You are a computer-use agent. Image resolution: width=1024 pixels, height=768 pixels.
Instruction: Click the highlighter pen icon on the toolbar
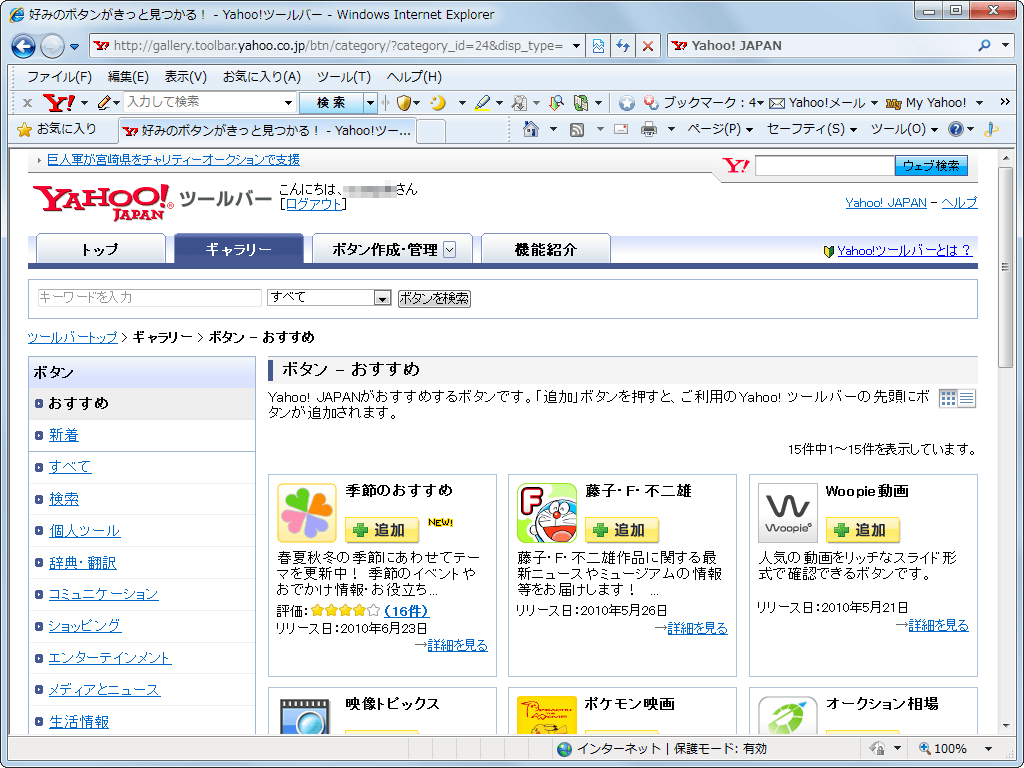coord(483,103)
